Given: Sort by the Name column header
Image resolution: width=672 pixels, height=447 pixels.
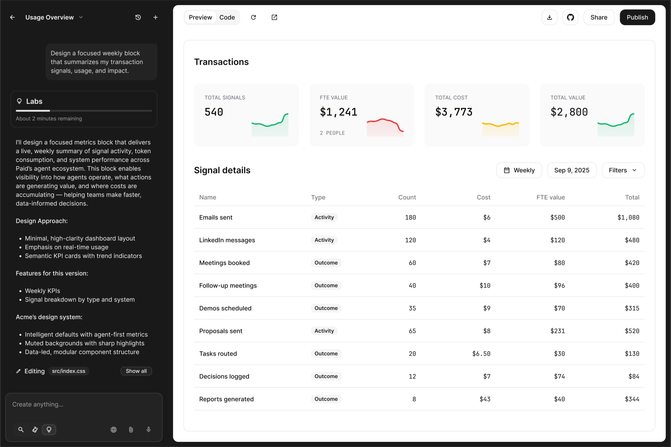Looking at the screenshot, I should (x=207, y=198).
